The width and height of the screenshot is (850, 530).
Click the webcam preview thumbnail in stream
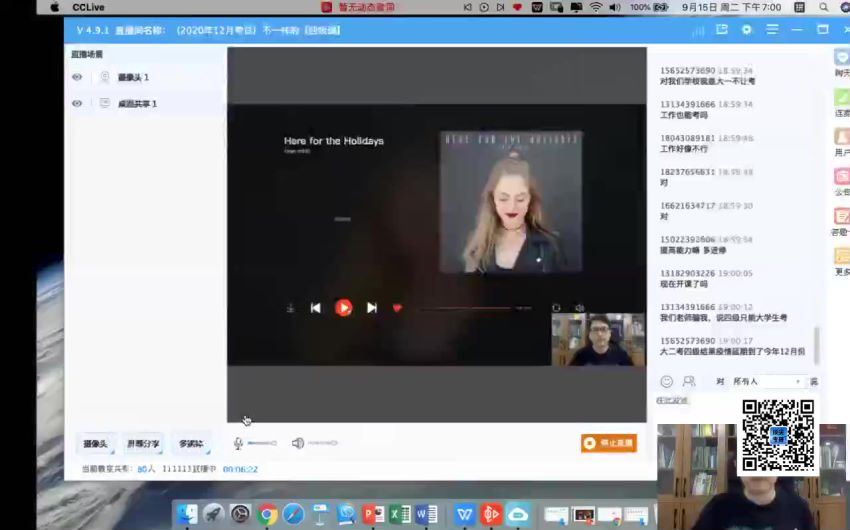point(598,339)
